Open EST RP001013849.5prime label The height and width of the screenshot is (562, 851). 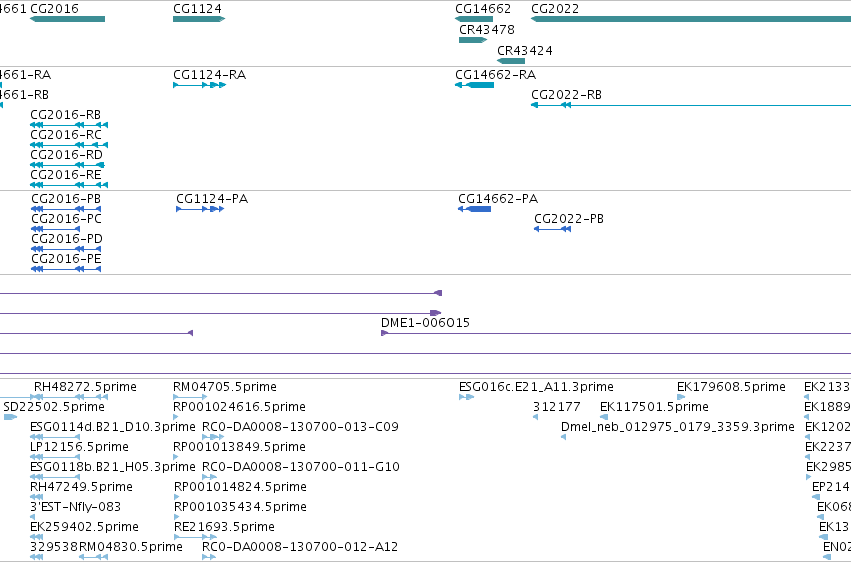coord(239,447)
